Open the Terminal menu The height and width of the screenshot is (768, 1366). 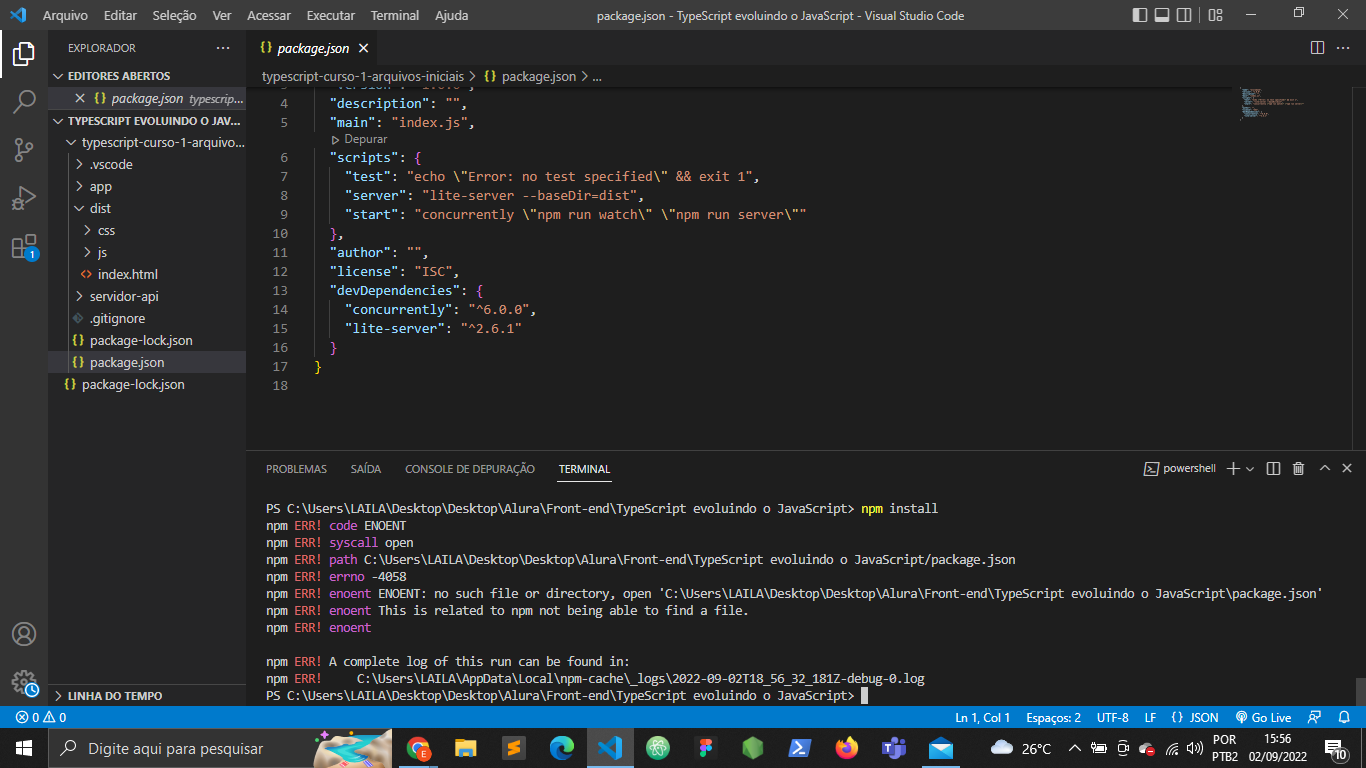[x=395, y=15]
